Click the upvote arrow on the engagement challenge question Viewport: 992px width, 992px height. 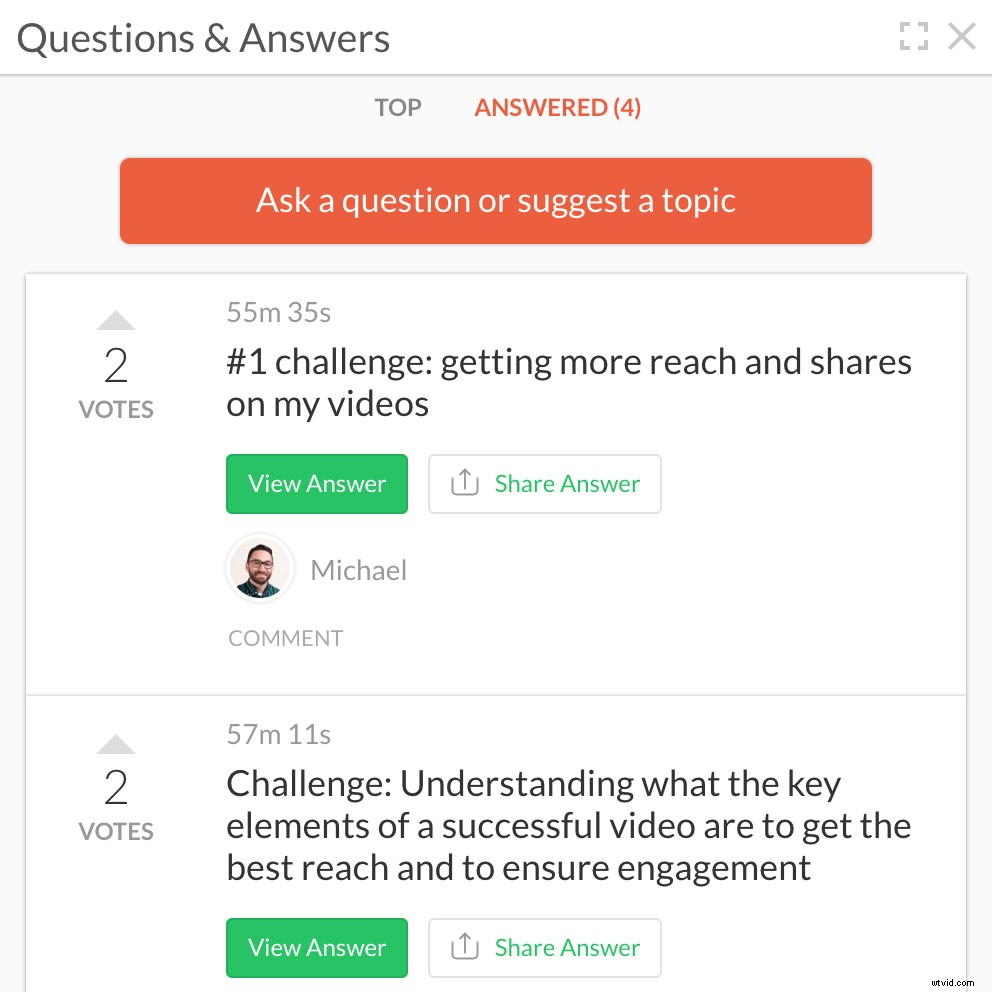pyautogui.click(x=116, y=743)
